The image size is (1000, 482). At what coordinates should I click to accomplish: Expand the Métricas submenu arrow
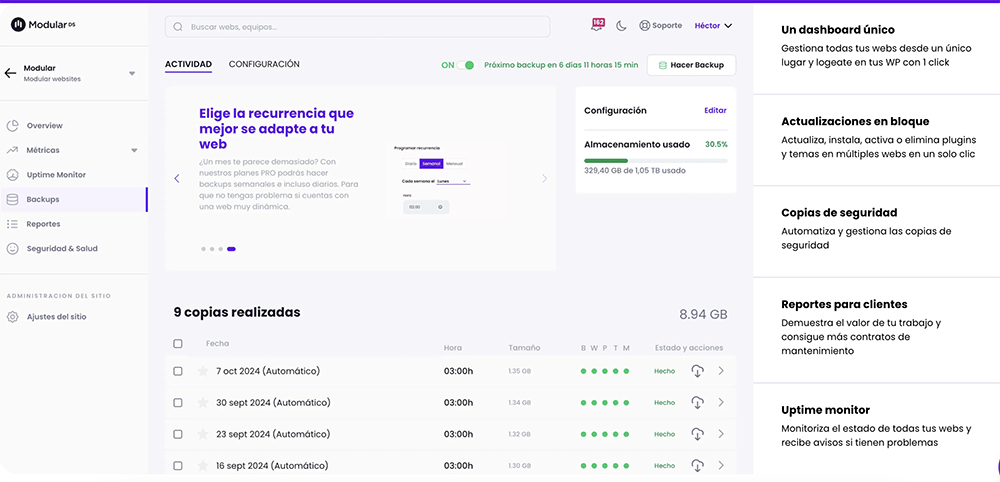134,150
